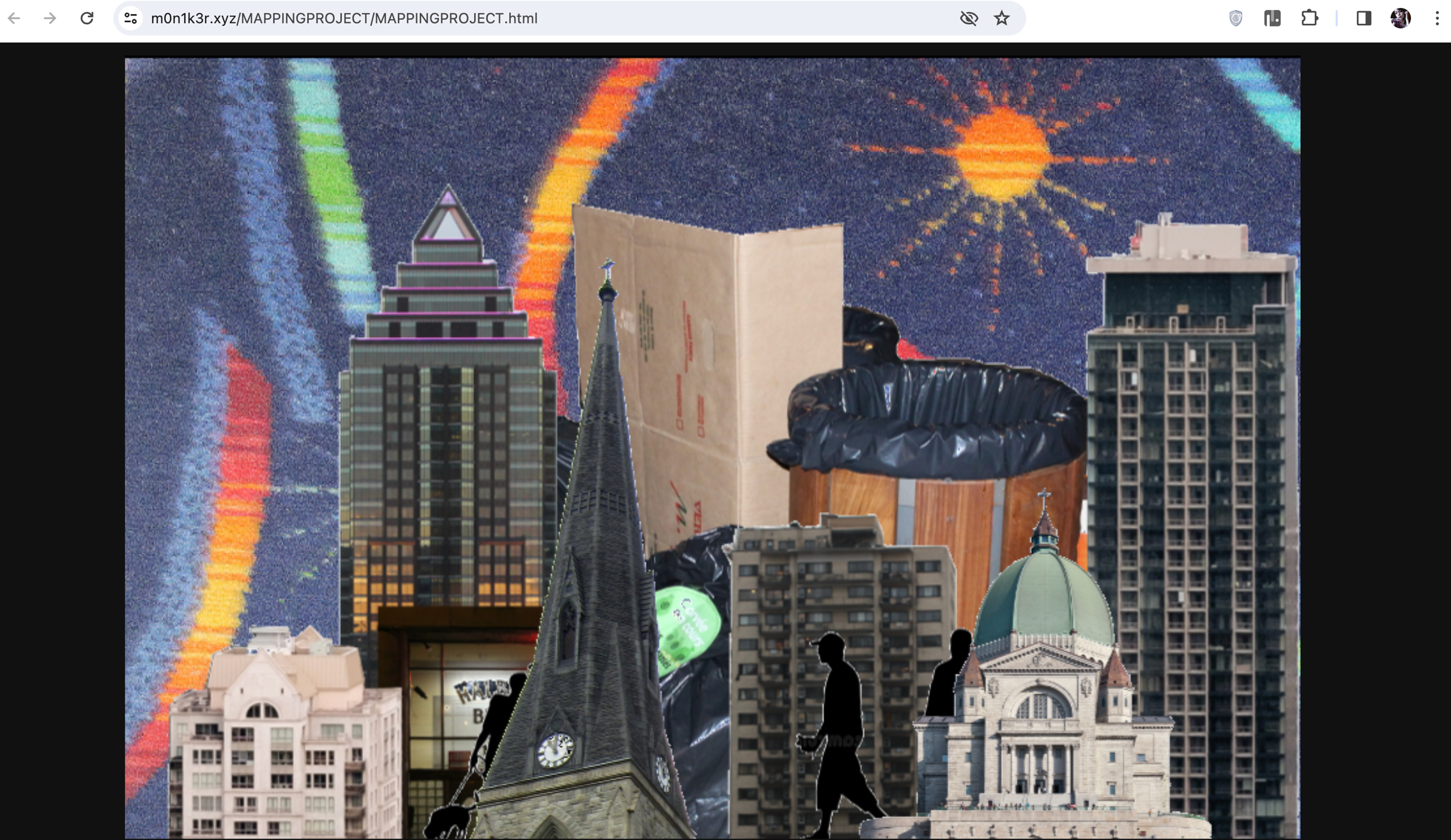Click the m0n1k3r.xyz URL address field
The image size is (1451, 840).
point(518,19)
